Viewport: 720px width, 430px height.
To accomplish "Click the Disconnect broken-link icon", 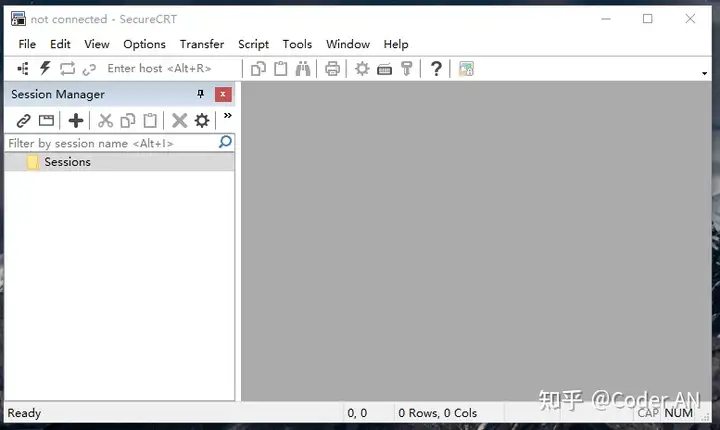I will coord(89,69).
